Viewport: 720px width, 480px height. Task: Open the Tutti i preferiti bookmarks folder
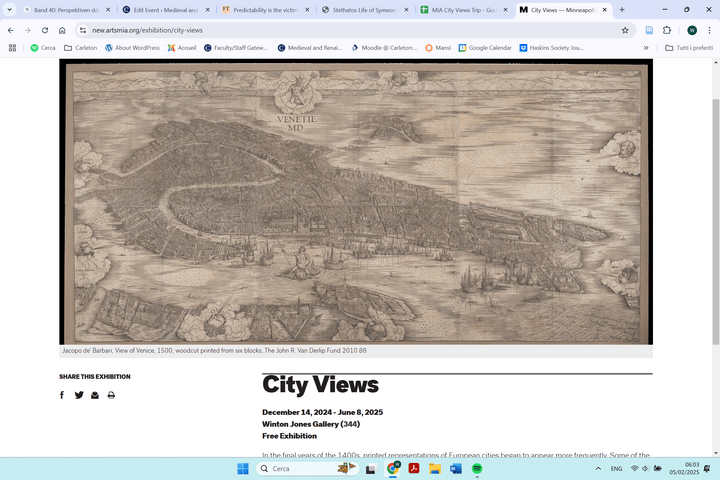pyautogui.click(x=689, y=48)
